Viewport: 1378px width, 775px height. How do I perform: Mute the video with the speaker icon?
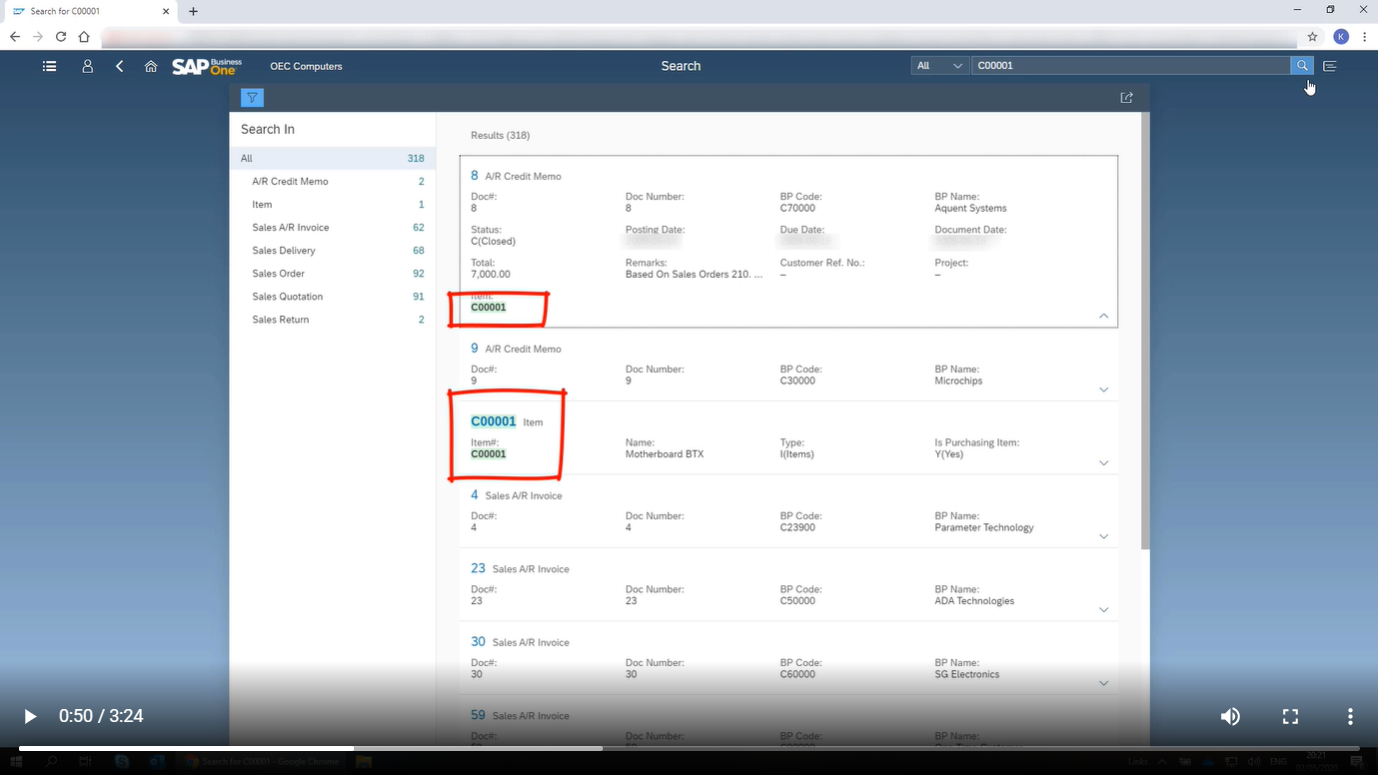(x=1230, y=717)
